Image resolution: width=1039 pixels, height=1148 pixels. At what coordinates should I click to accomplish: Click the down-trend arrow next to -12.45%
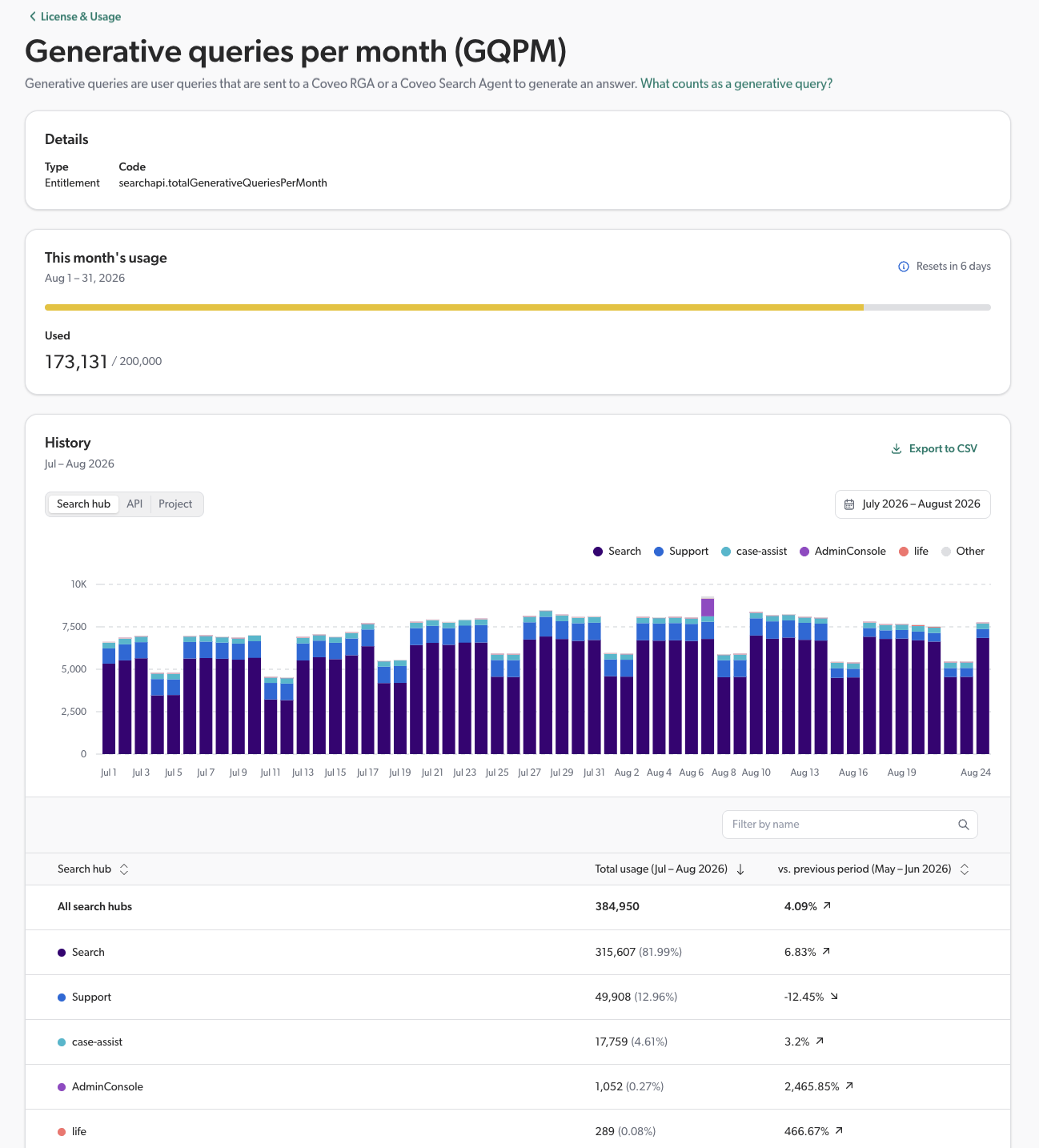pos(834,997)
